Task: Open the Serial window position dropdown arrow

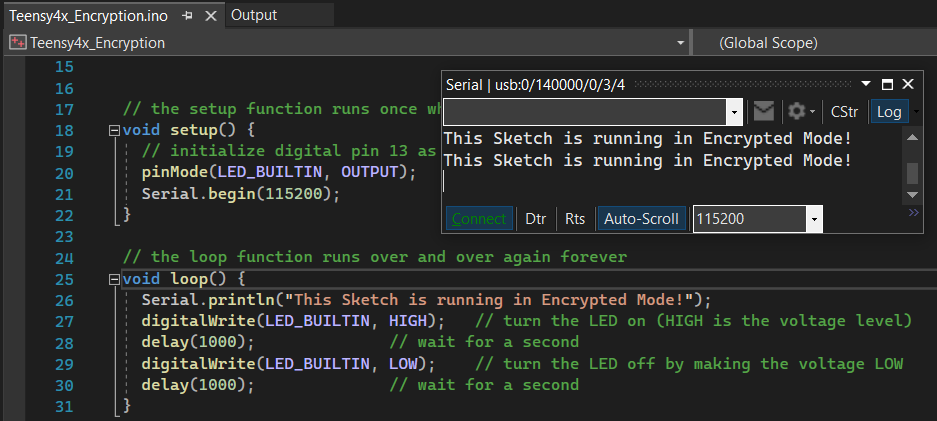Action: coord(866,84)
